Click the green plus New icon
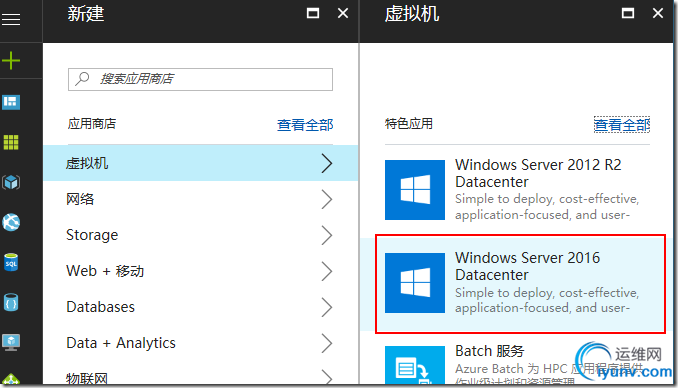The height and width of the screenshot is (388, 678). 11,61
